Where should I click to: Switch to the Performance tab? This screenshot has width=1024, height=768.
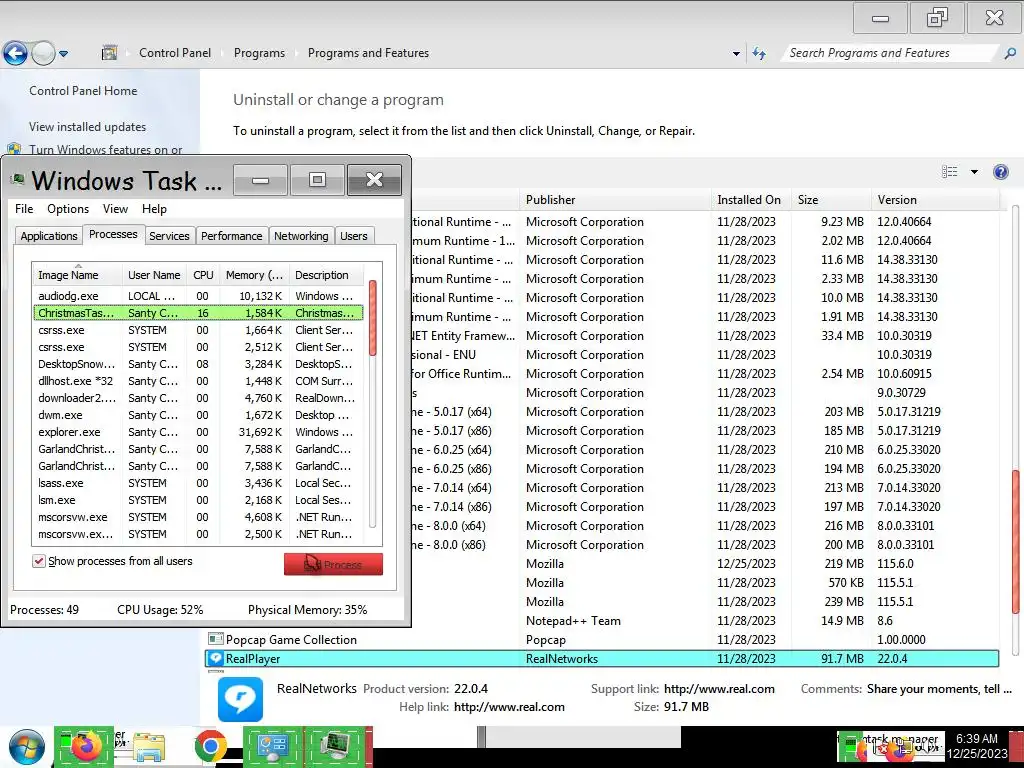point(231,236)
